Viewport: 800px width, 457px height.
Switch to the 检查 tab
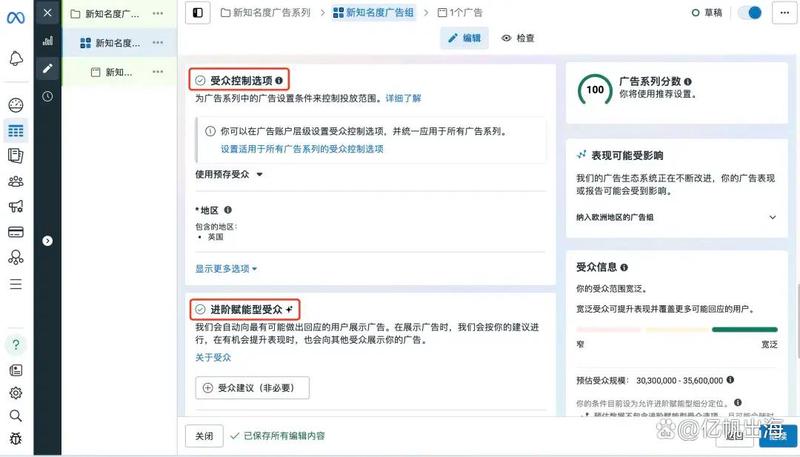point(518,38)
